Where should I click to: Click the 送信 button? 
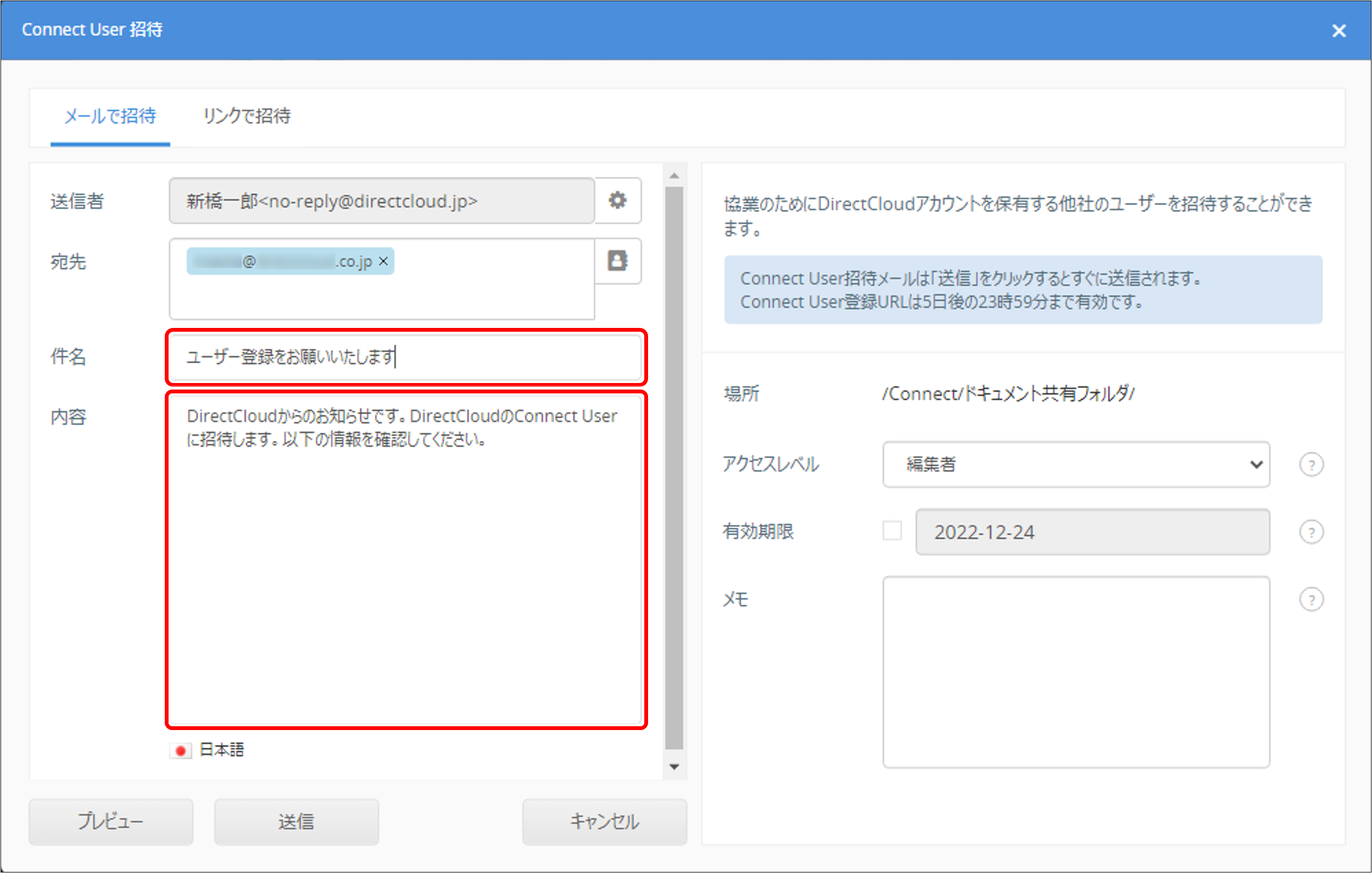(296, 822)
